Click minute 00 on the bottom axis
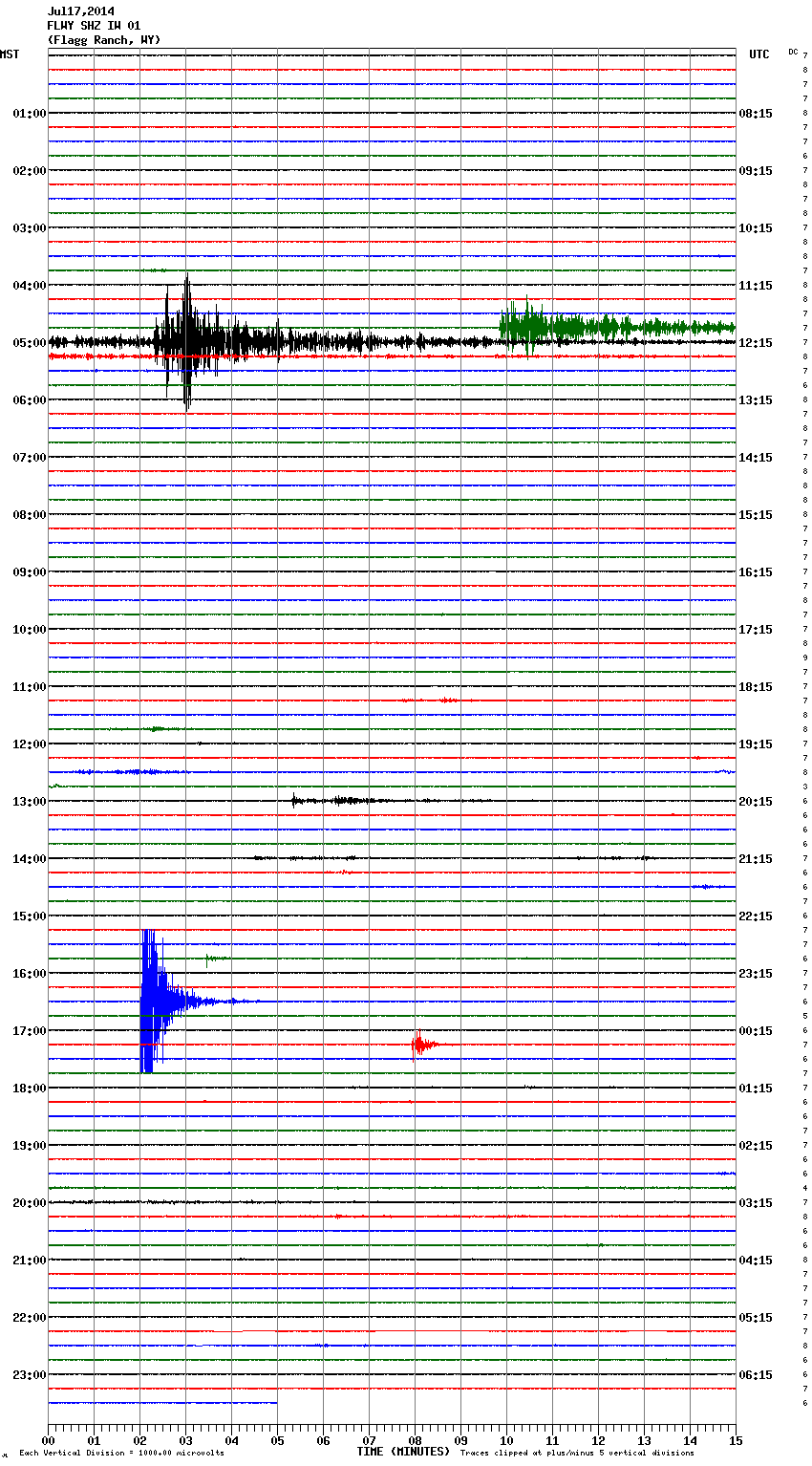 pos(48,1440)
